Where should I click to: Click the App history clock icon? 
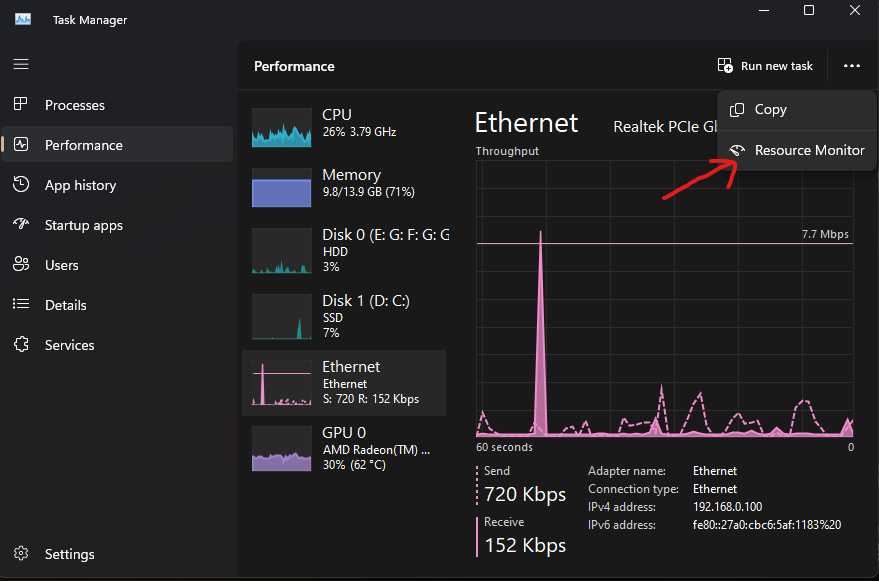(21, 185)
